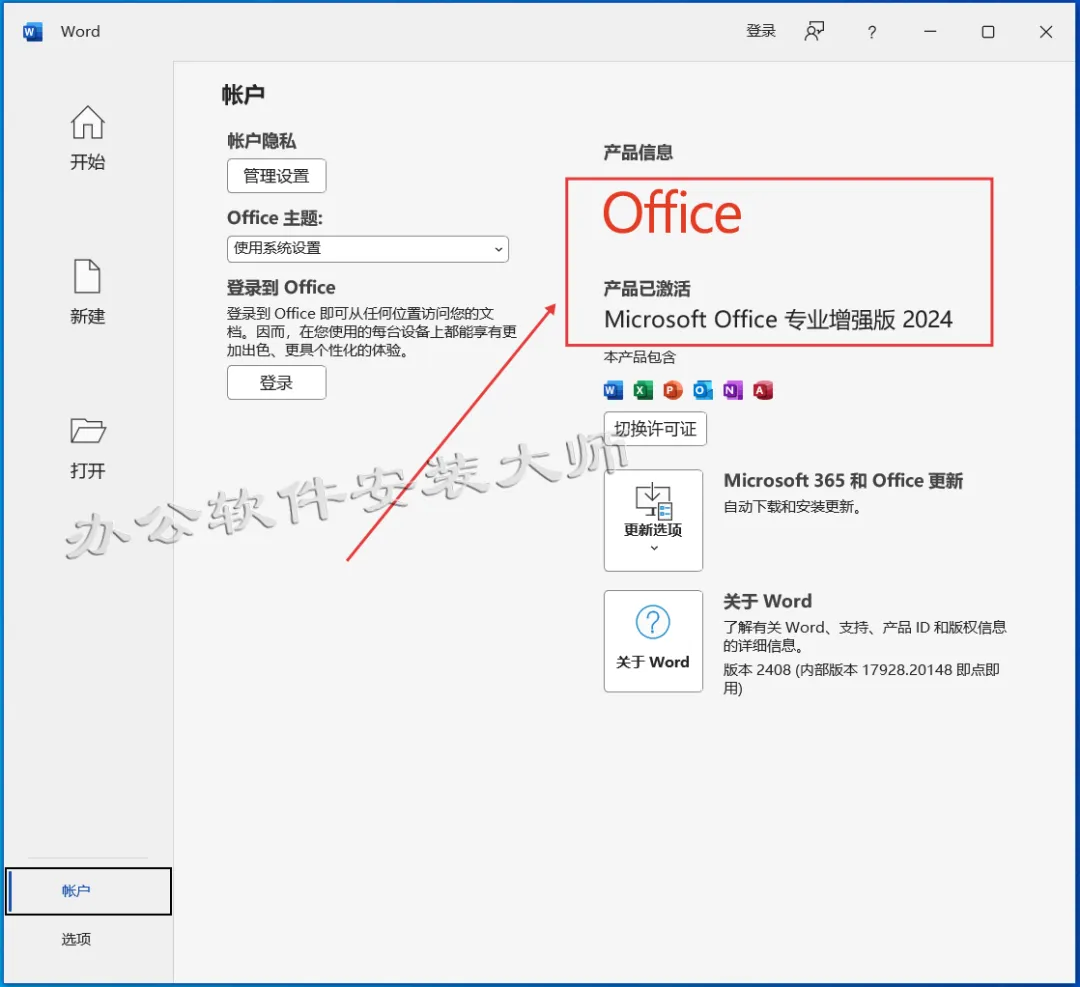
Task: Click the PowerPoint product icon
Action: (x=672, y=391)
